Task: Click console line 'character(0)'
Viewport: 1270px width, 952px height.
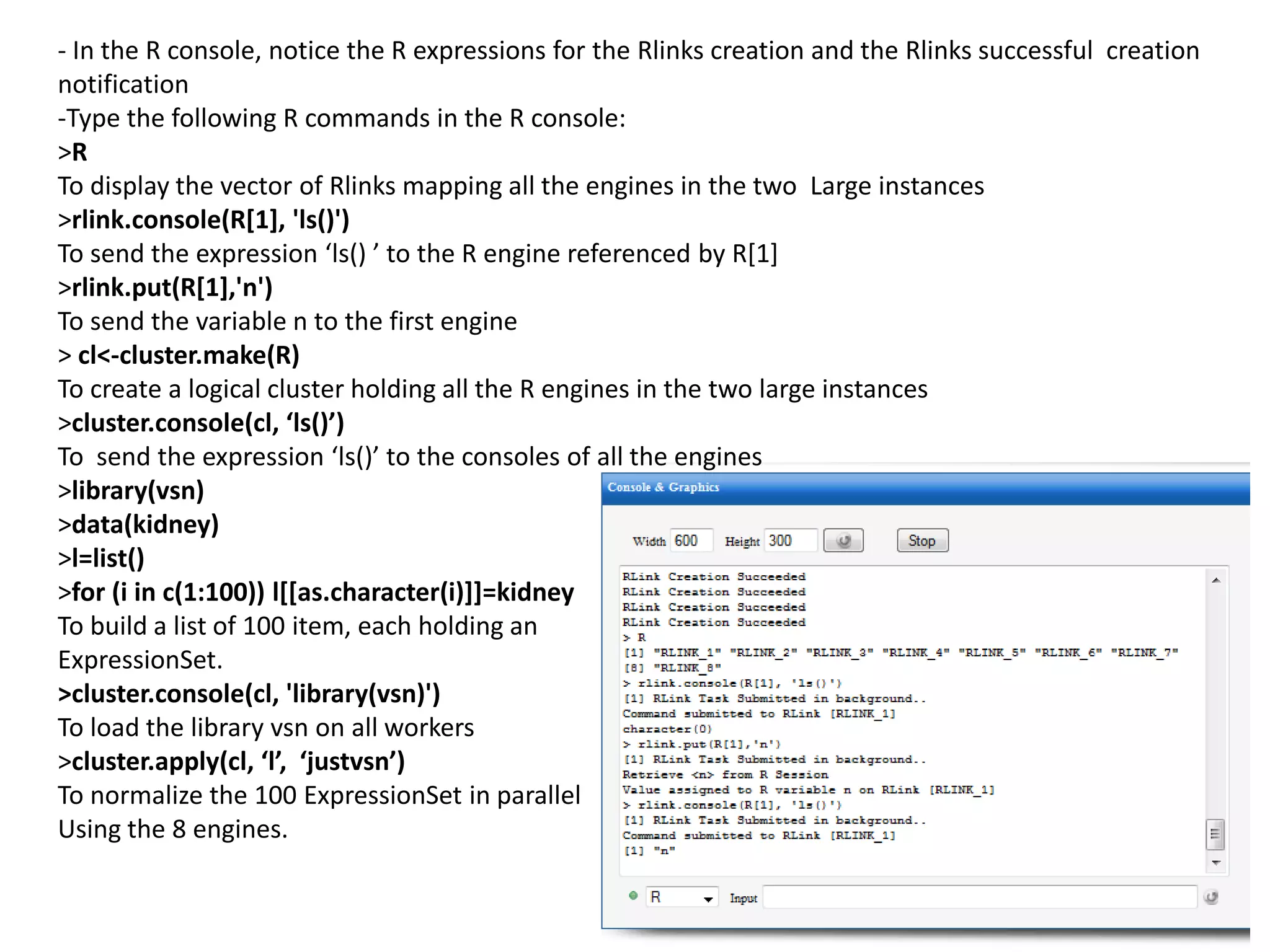Action: (667, 729)
